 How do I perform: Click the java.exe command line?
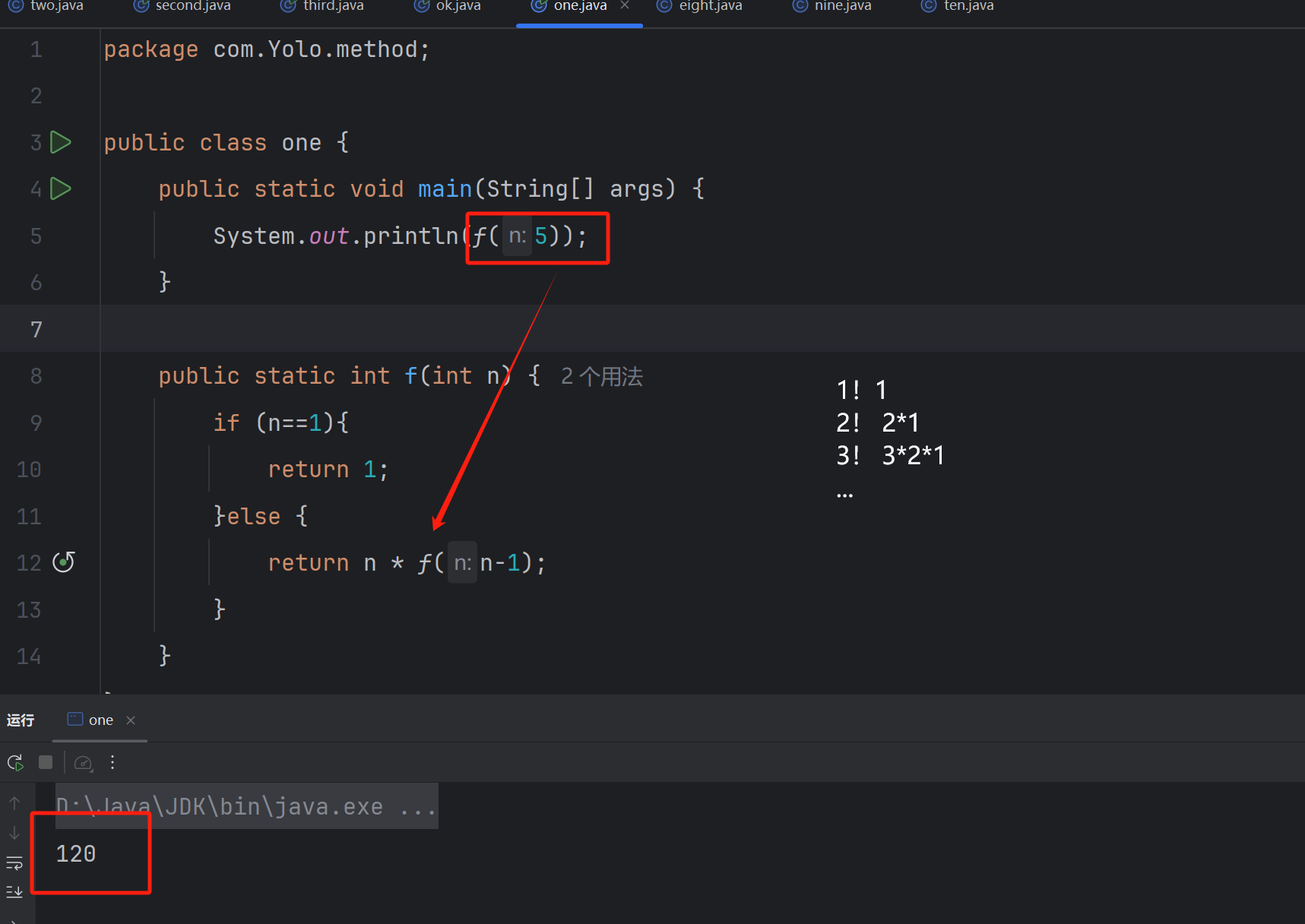click(x=246, y=806)
